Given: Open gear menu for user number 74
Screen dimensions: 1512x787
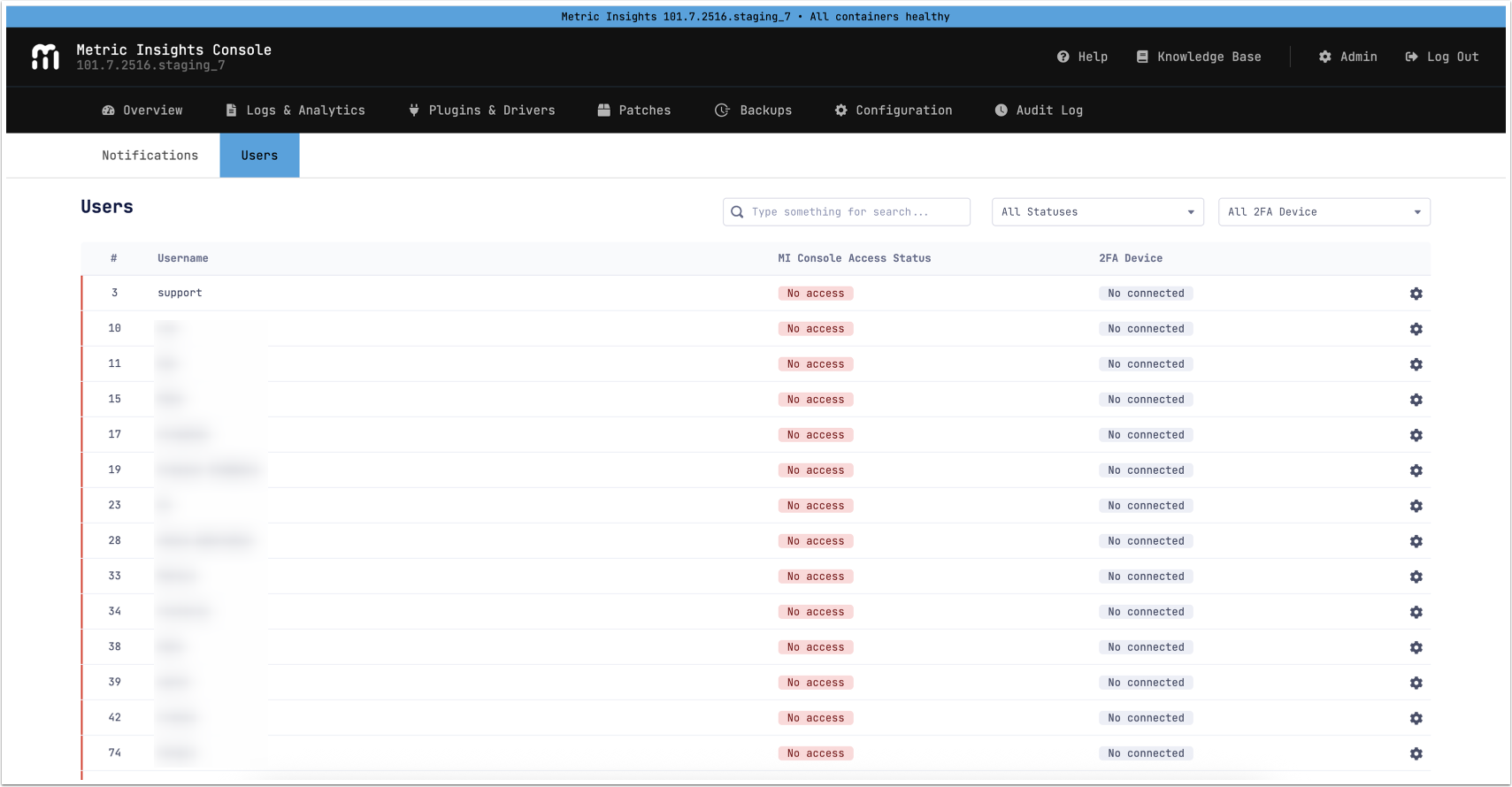Looking at the screenshot, I should 1416,753.
